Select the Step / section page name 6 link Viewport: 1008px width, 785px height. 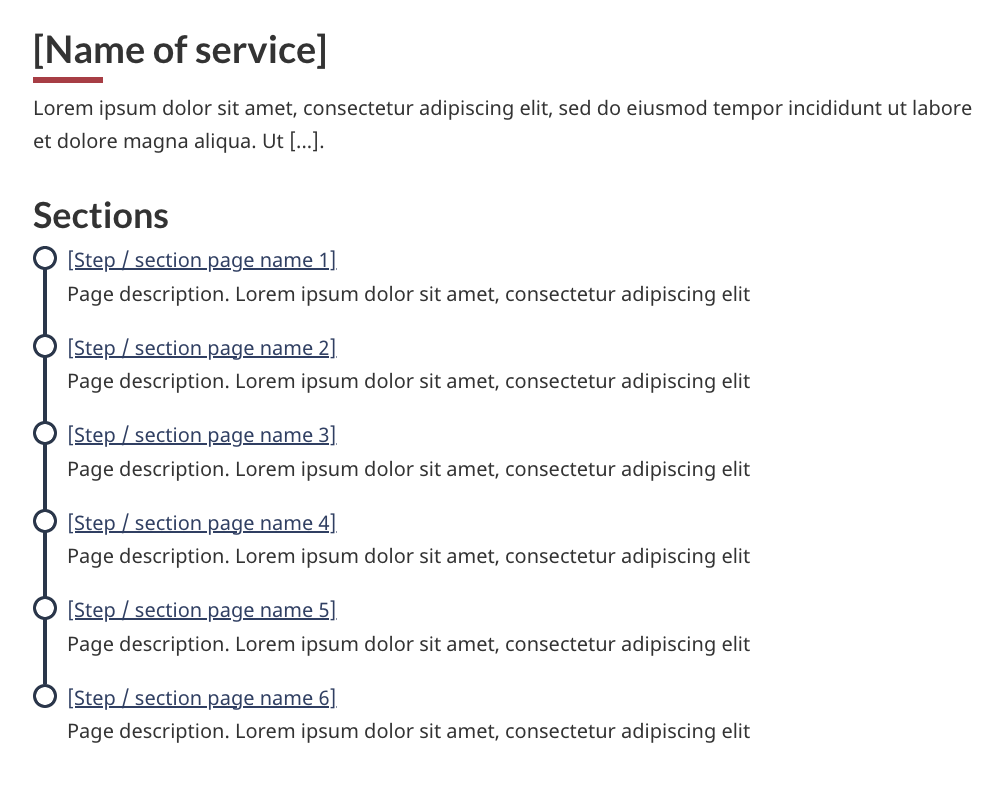coord(201,698)
